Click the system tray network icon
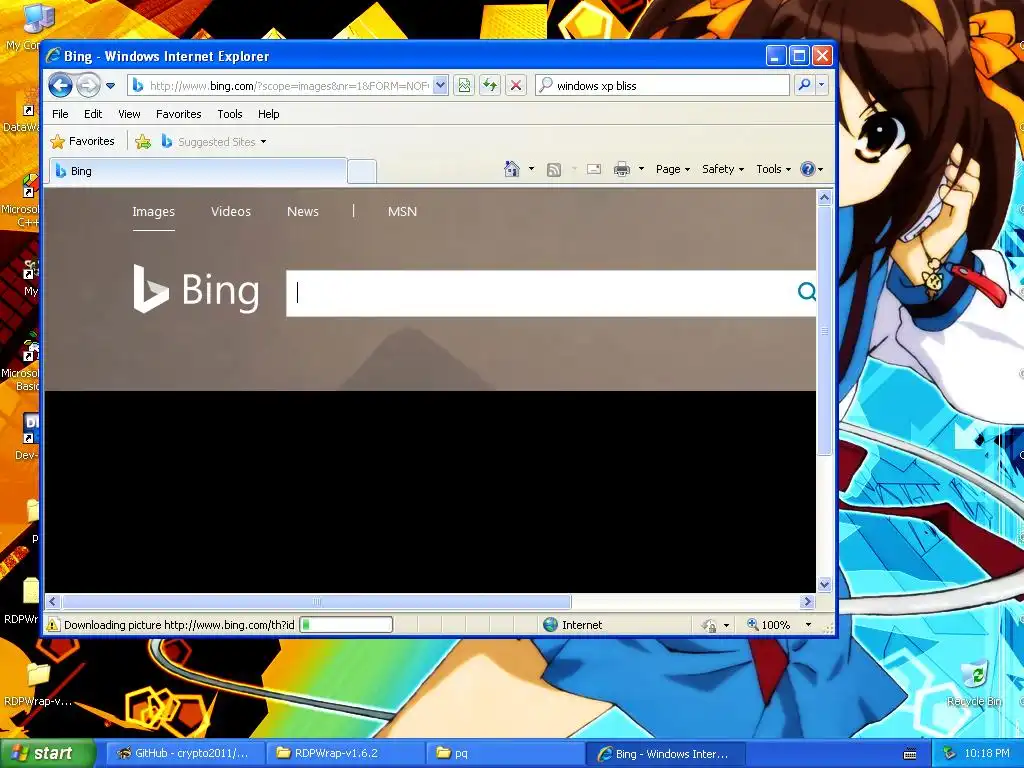1024x768 pixels. (x=950, y=754)
